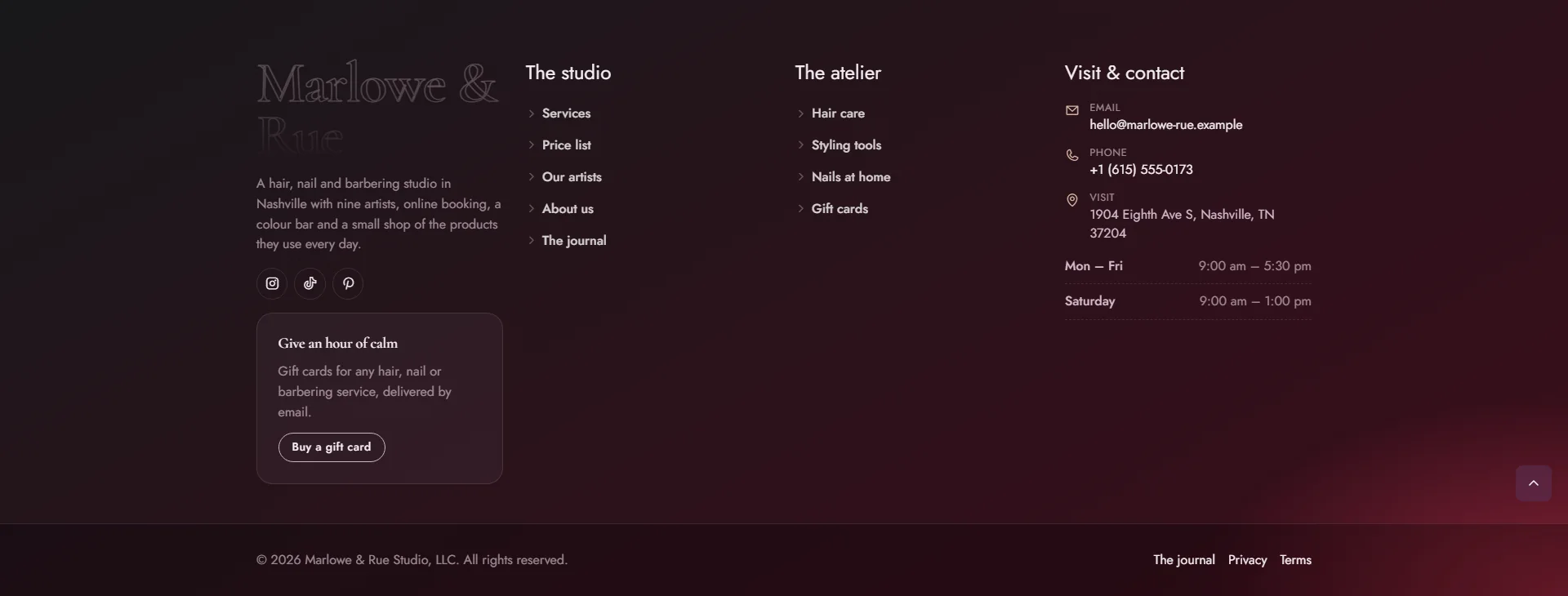The height and width of the screenshot is (596, 1568).
Task: Click the '9:00 am – 5:30 pm' hours
Action: point(1255,266)
